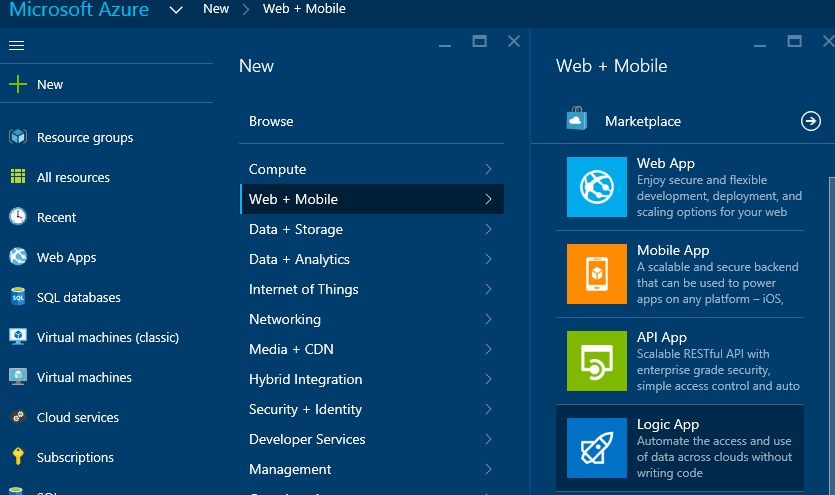835x495 pixels.
Task: Click the All resources grid icon
Action: click(x=18, y=177)
